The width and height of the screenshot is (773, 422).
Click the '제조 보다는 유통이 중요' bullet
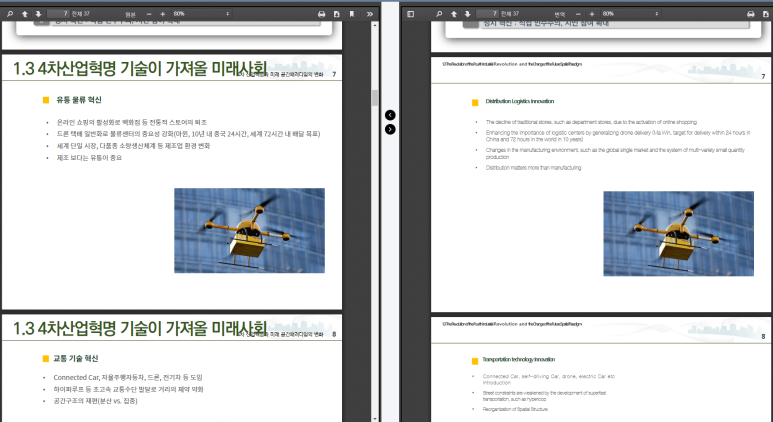pyautogui.click(x=89, y=158)
